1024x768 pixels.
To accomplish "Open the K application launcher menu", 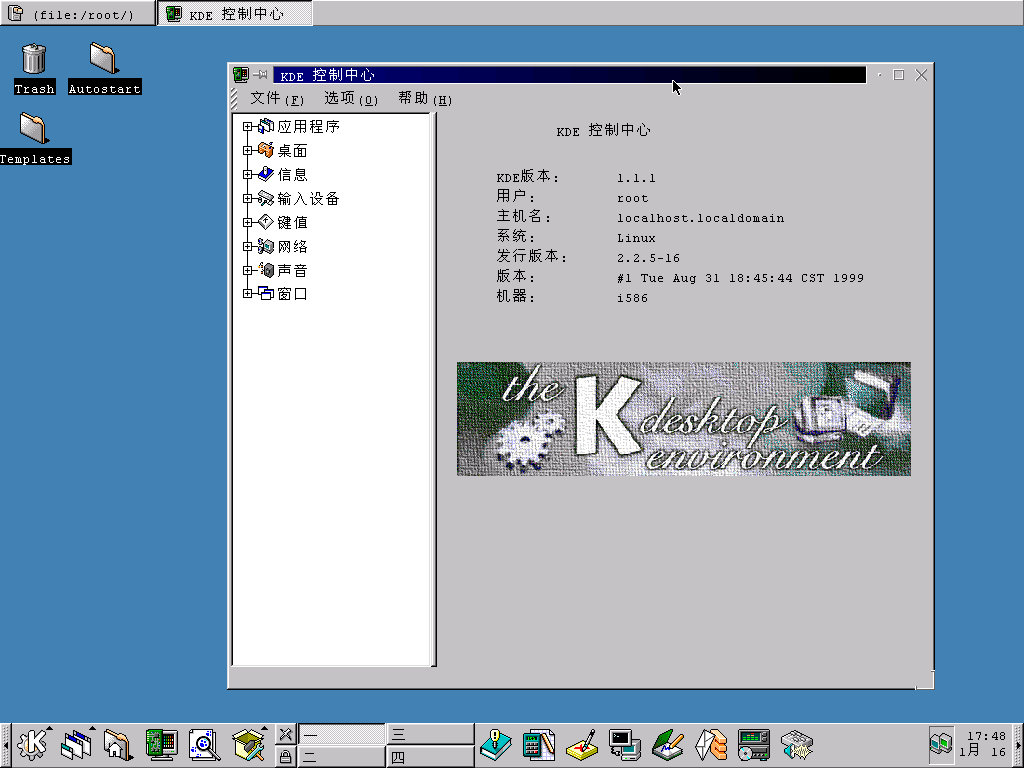I will (x=32, y=744).
